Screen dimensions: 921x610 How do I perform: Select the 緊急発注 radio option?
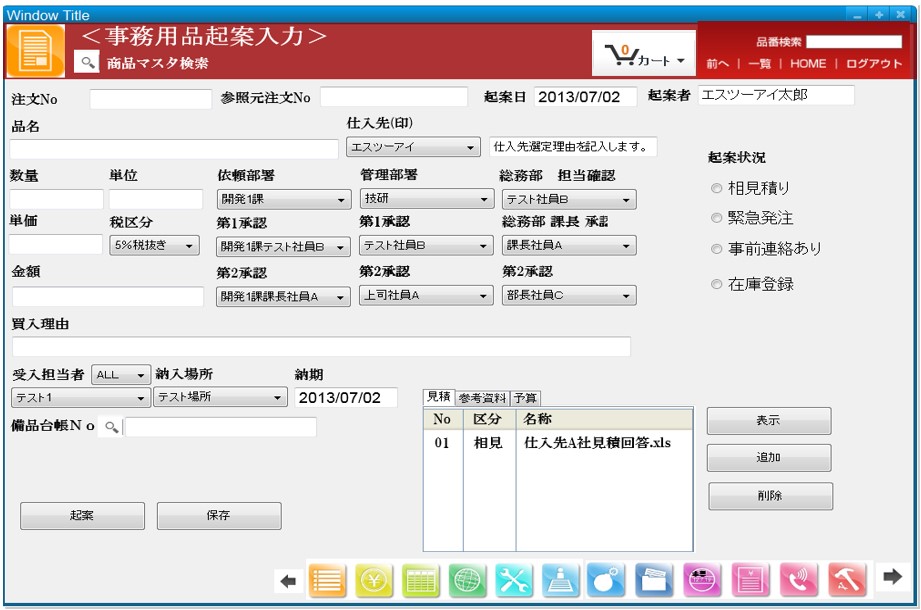[x=715, y=218]
